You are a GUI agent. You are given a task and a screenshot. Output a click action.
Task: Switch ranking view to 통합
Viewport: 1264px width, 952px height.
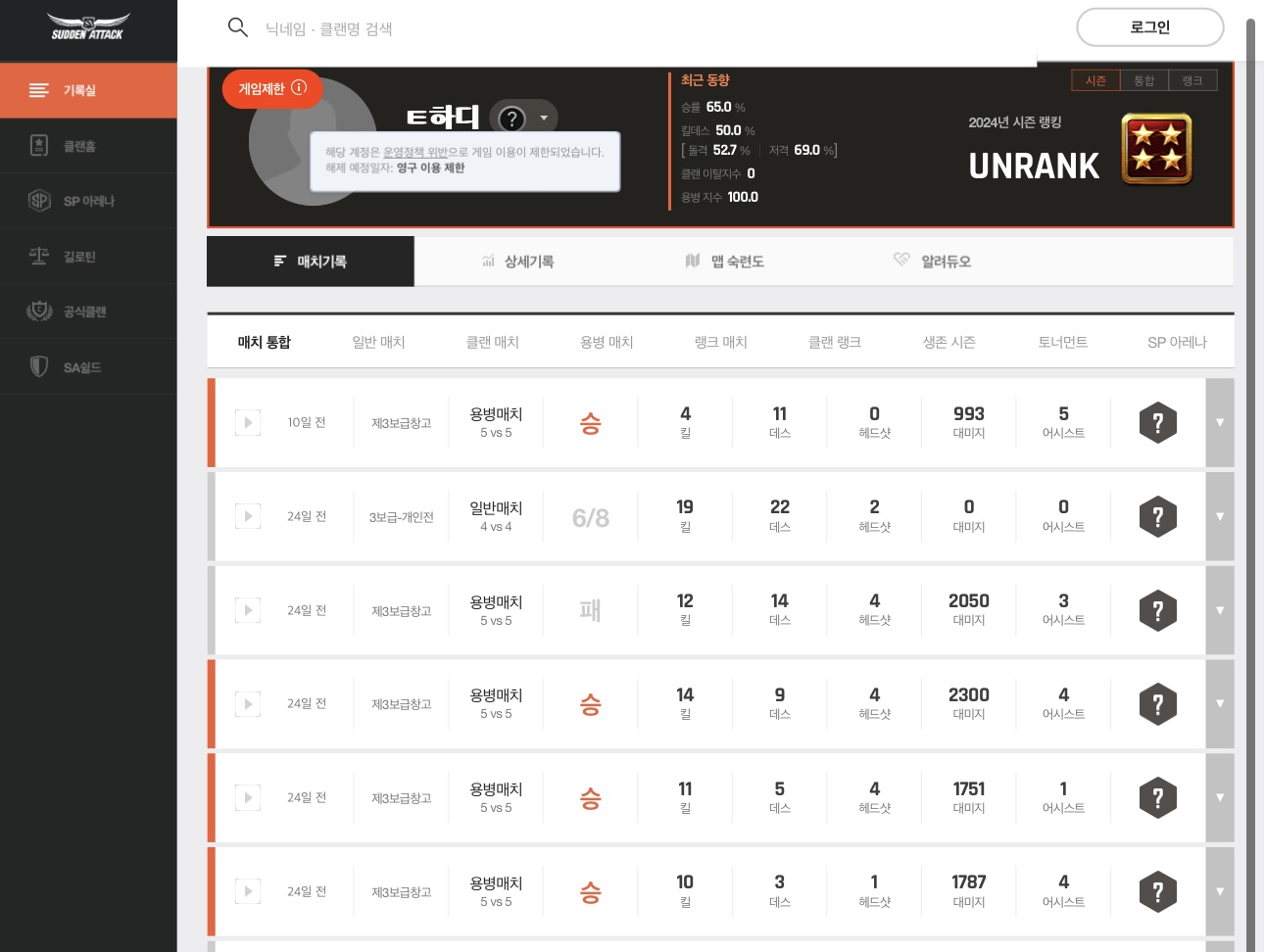point(1143,80)
